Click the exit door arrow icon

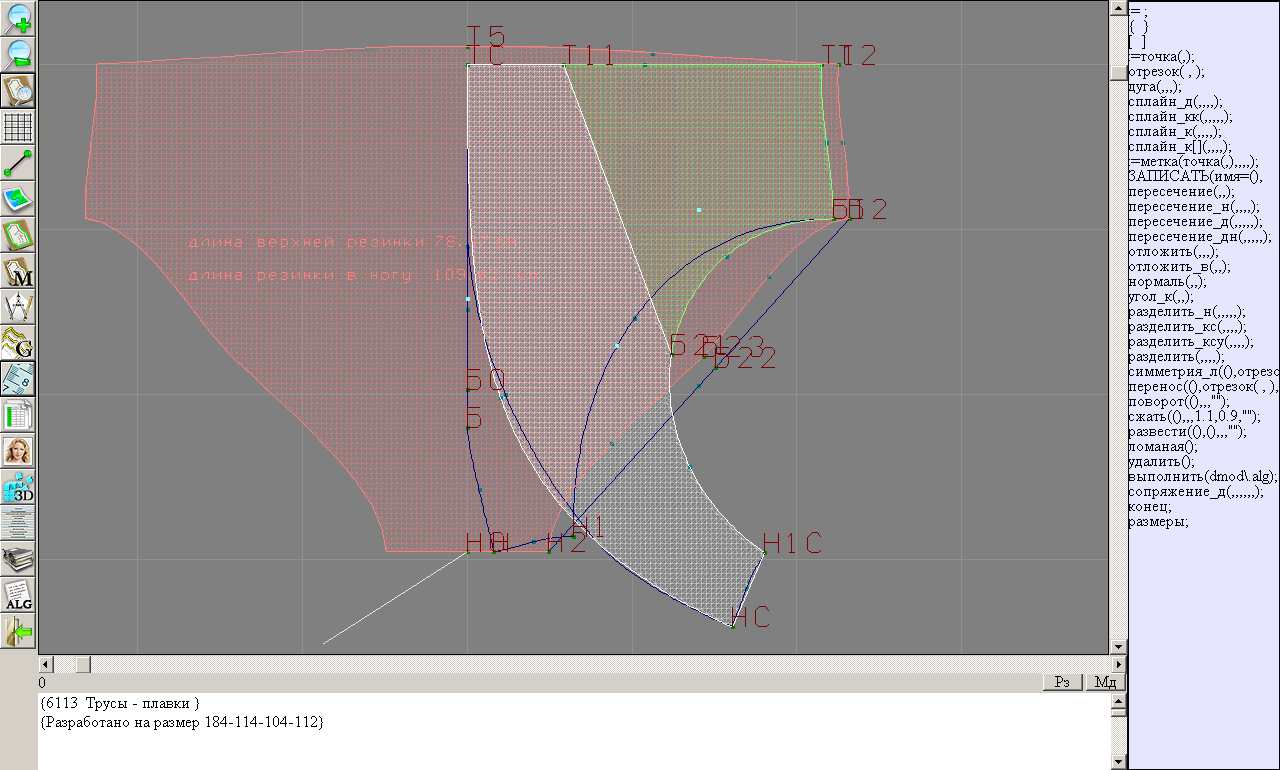19,631
